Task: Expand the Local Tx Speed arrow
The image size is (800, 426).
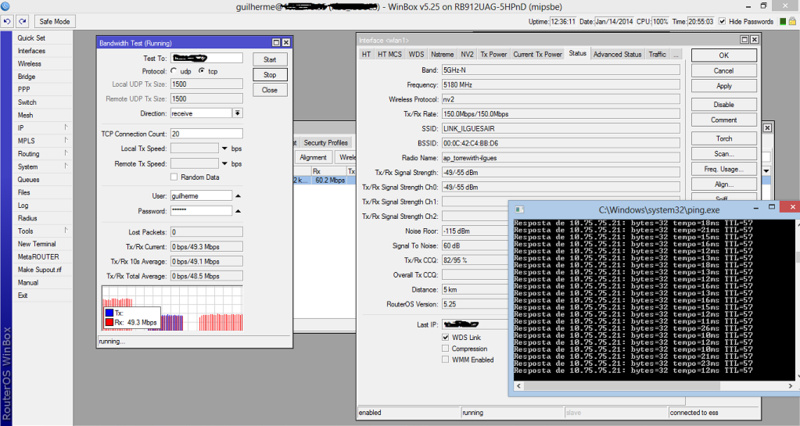Action: tap(223, 148)
